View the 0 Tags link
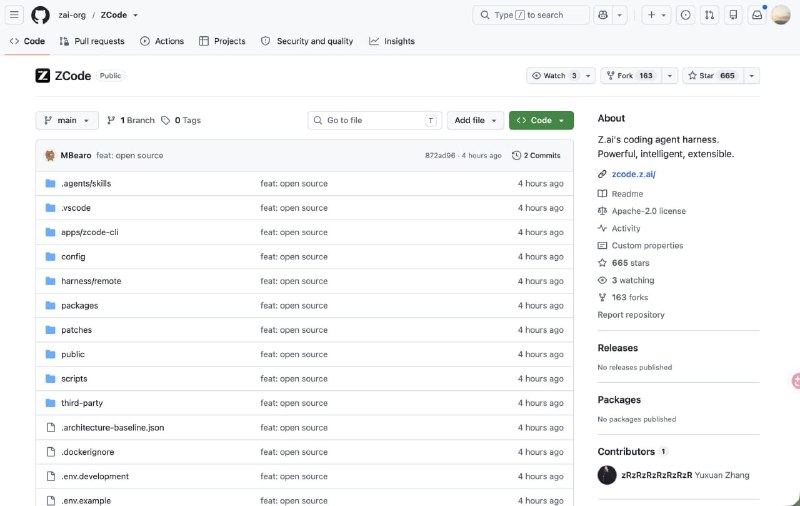Screen dimensions: 800x506 181,120
